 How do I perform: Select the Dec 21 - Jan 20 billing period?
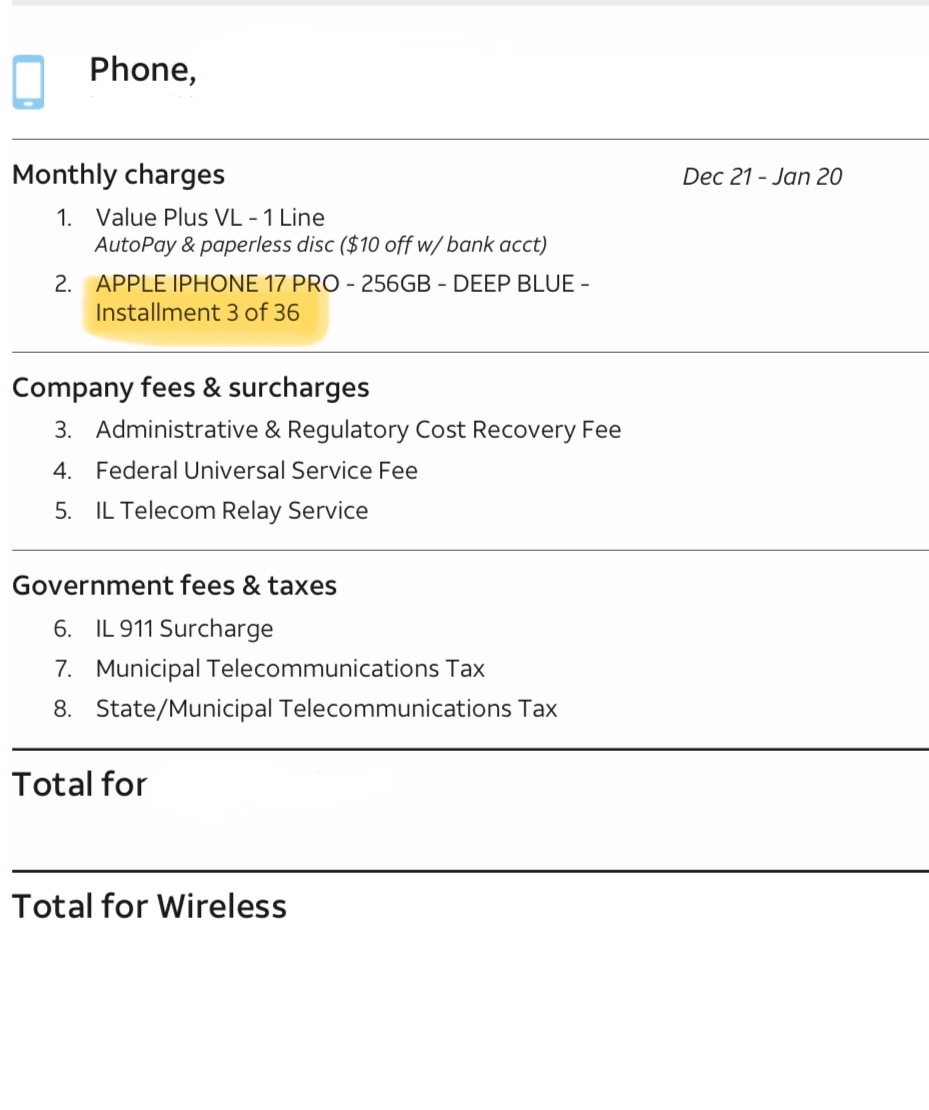pos(762,177)
